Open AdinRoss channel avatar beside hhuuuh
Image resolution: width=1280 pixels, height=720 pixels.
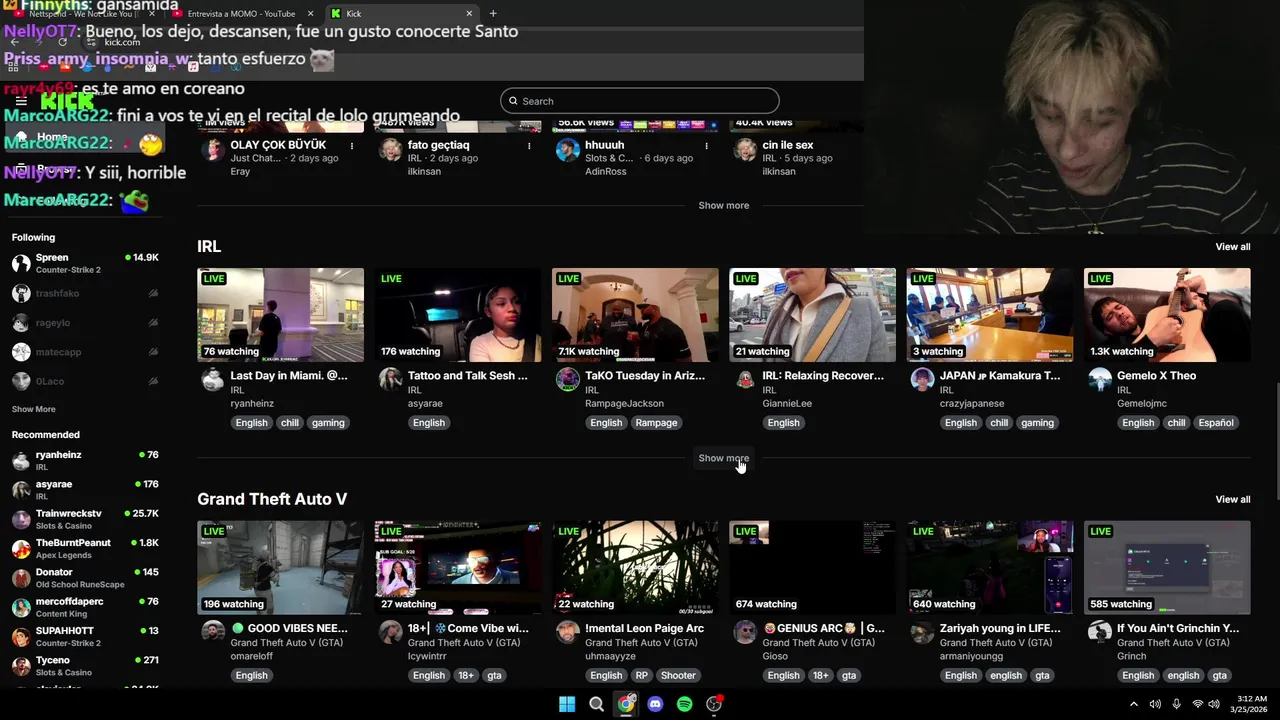568,150
